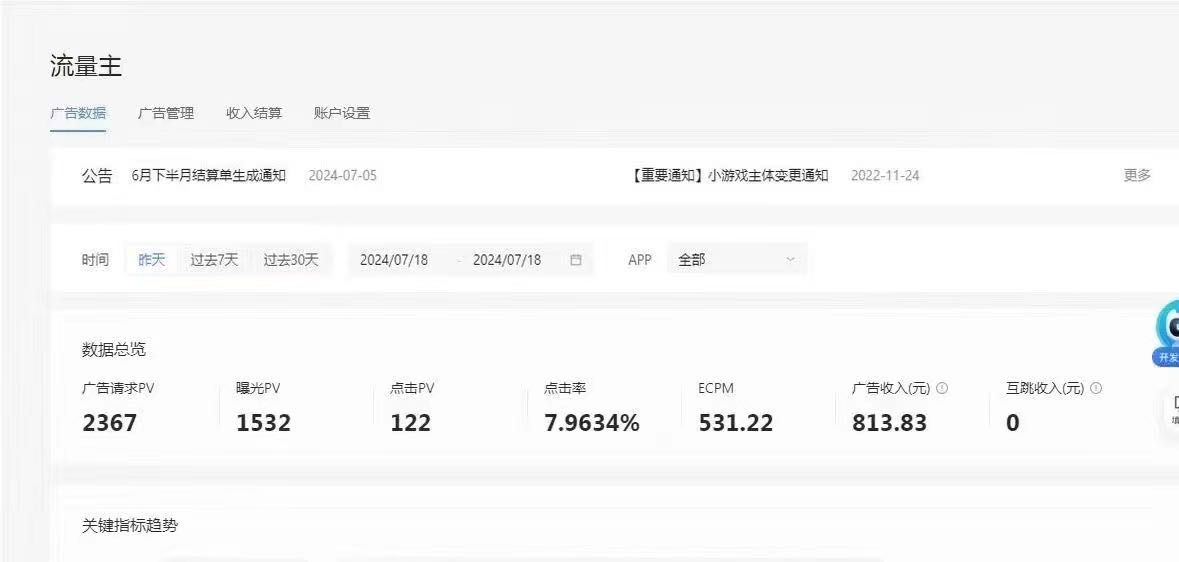Click the 点击PV value 122
1179x562 pixels.
point(411,423)
